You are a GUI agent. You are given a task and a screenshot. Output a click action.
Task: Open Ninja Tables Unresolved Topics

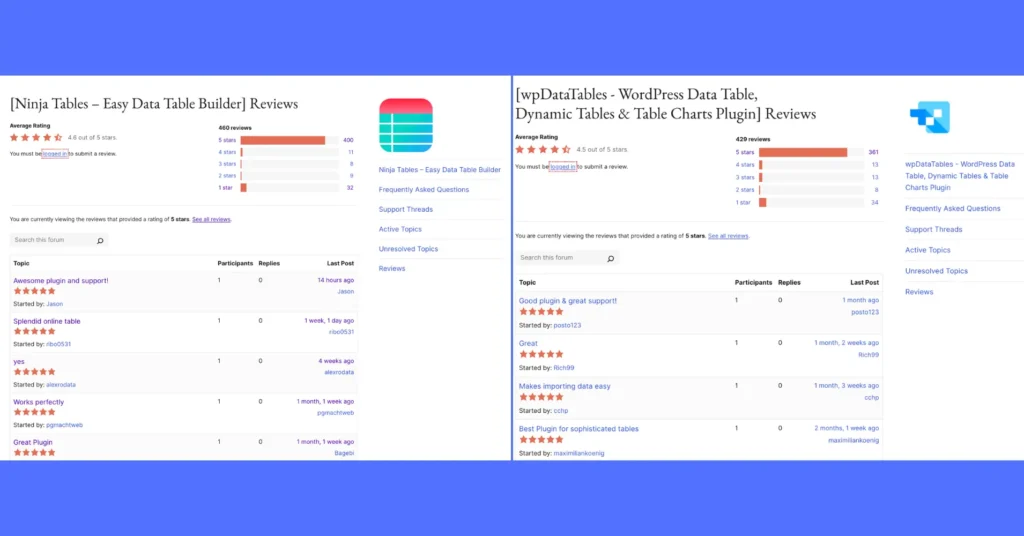(x=408, y=249)
